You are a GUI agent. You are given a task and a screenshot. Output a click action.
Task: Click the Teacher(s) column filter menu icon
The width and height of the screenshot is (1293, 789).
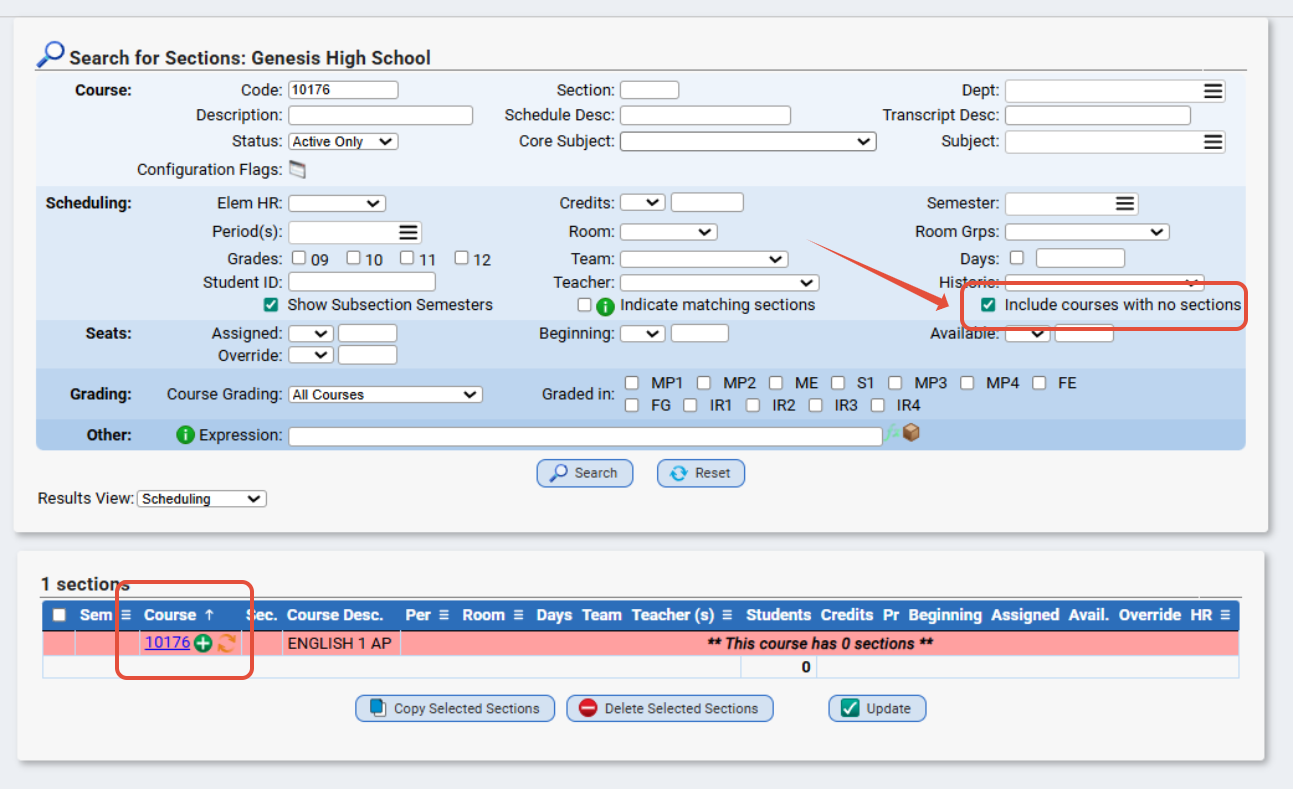[x=727, y=615]
